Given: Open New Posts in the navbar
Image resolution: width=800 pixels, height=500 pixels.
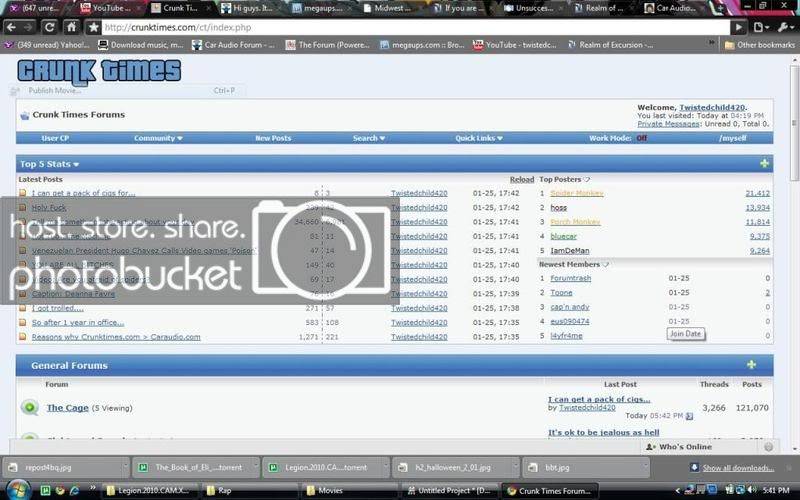Looking at the screenshot, I should (x=273, y=138).
